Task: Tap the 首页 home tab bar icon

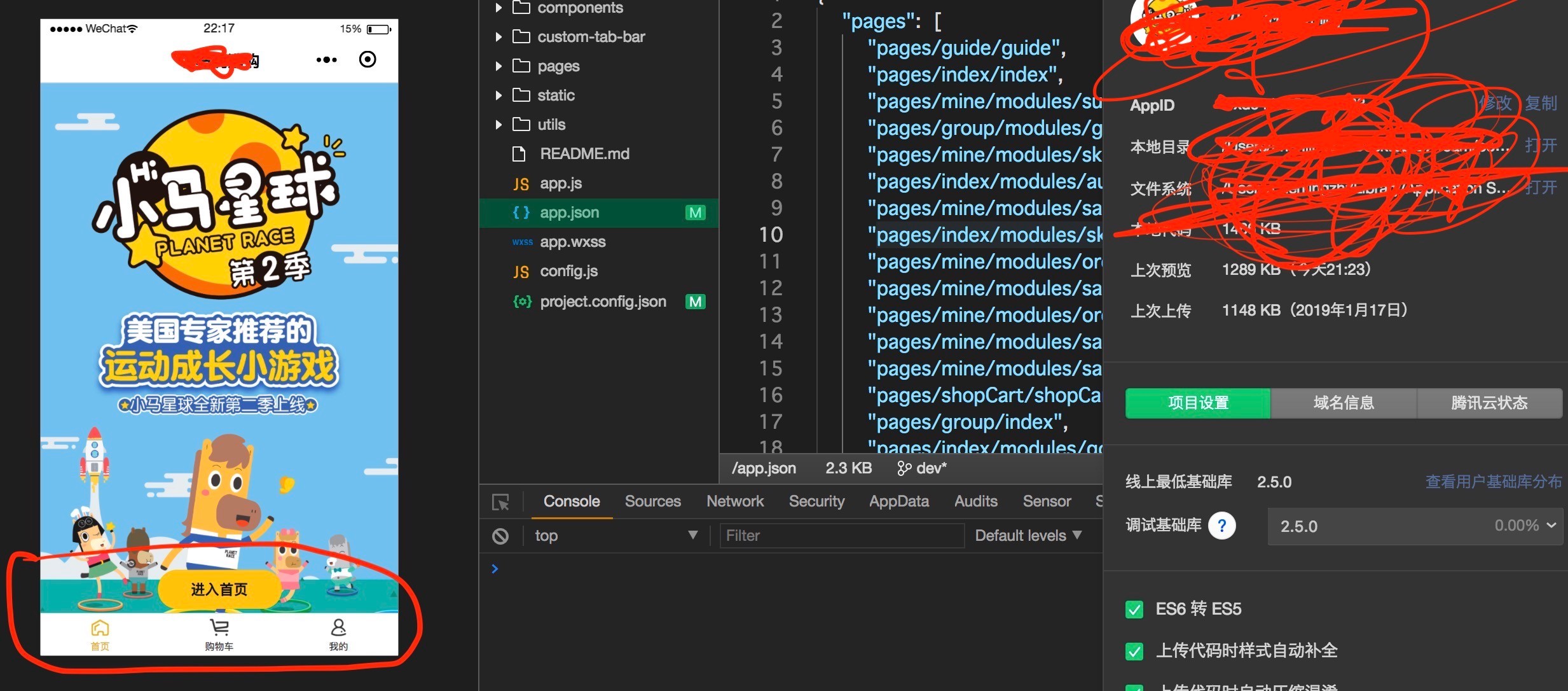Action: point(100,635)
